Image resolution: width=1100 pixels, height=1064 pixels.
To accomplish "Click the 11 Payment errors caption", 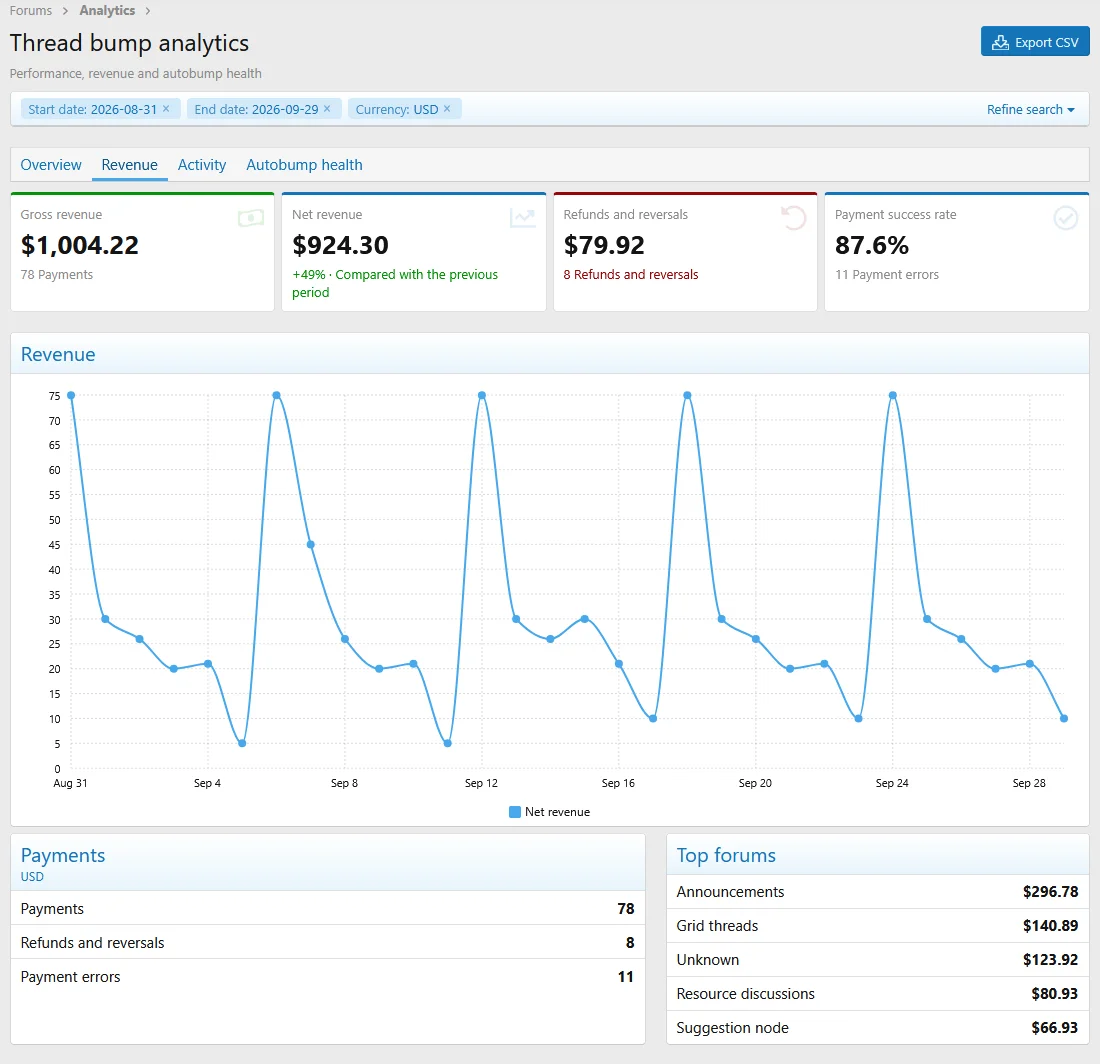I will [887, 274].
